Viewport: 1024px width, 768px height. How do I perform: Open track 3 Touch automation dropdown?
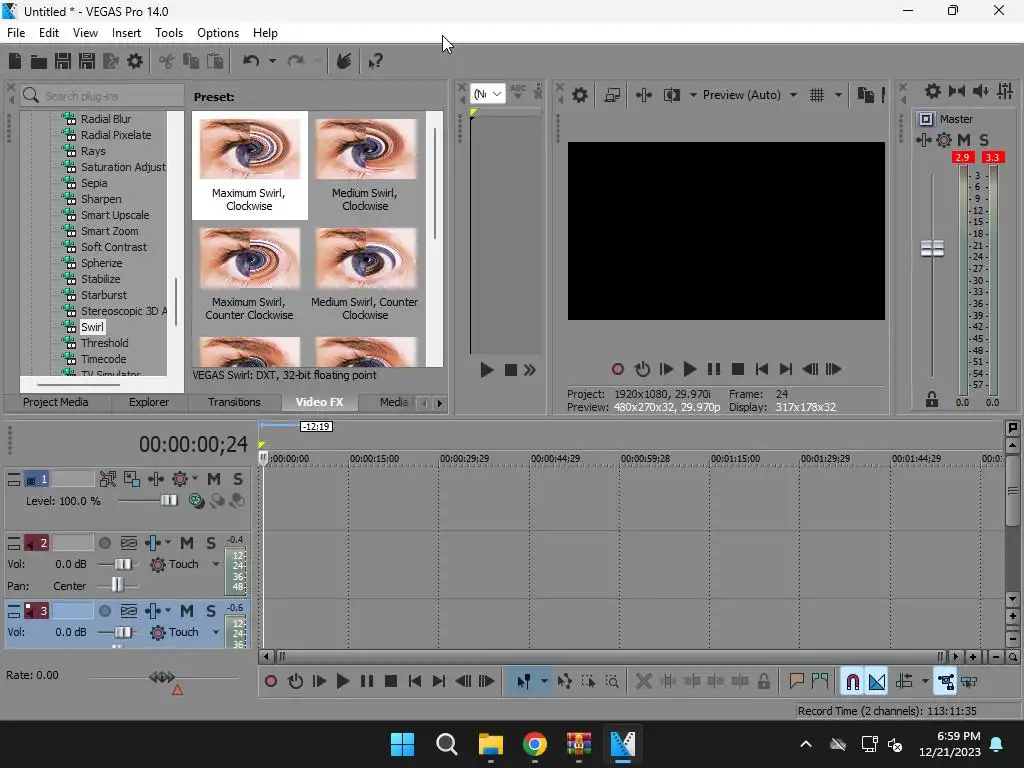point(216,632)
